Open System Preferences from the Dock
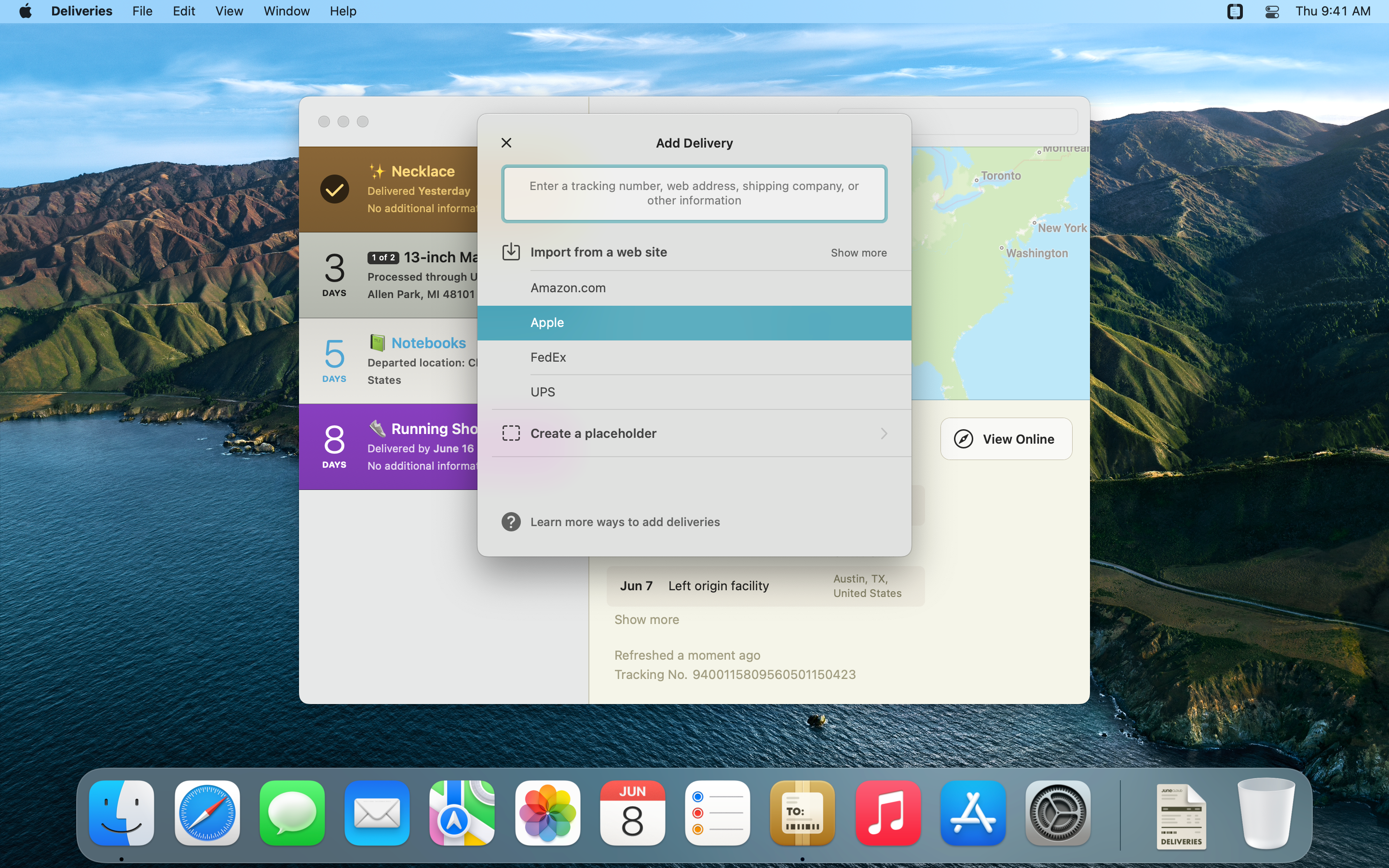The height and width of the screenshot is (868, 1389). point(1058,813)
